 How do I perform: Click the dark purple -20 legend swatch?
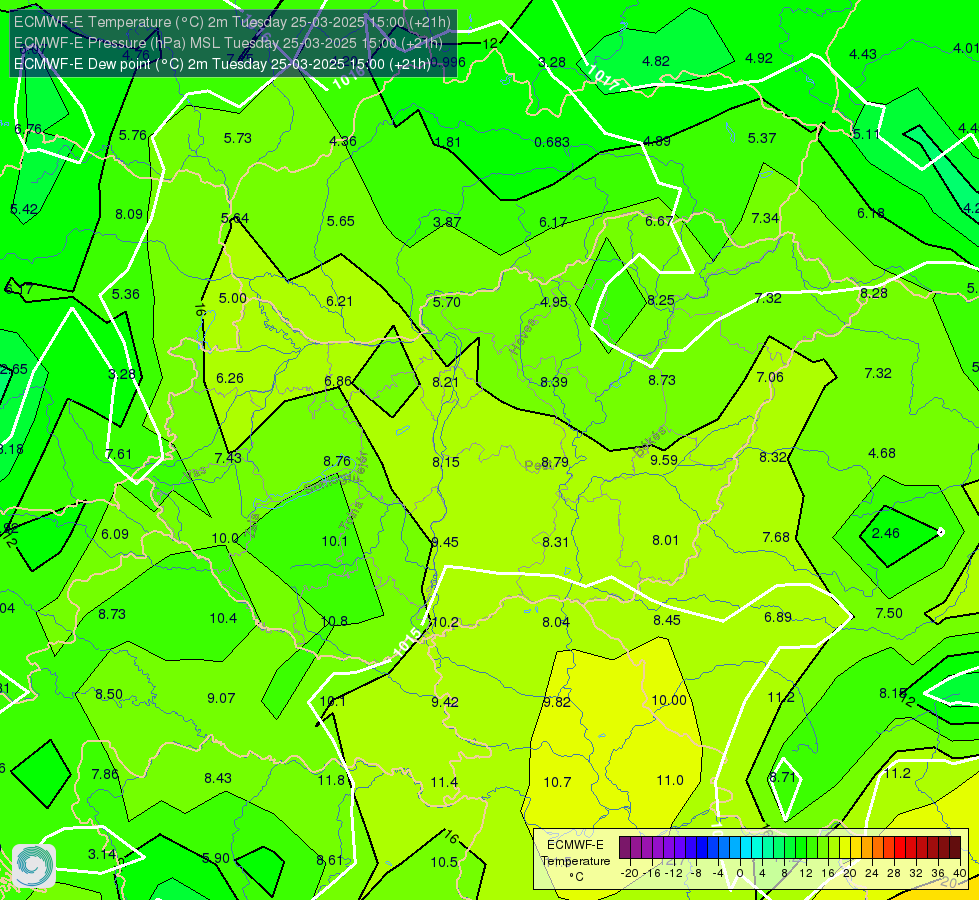[x=625, y=848]
